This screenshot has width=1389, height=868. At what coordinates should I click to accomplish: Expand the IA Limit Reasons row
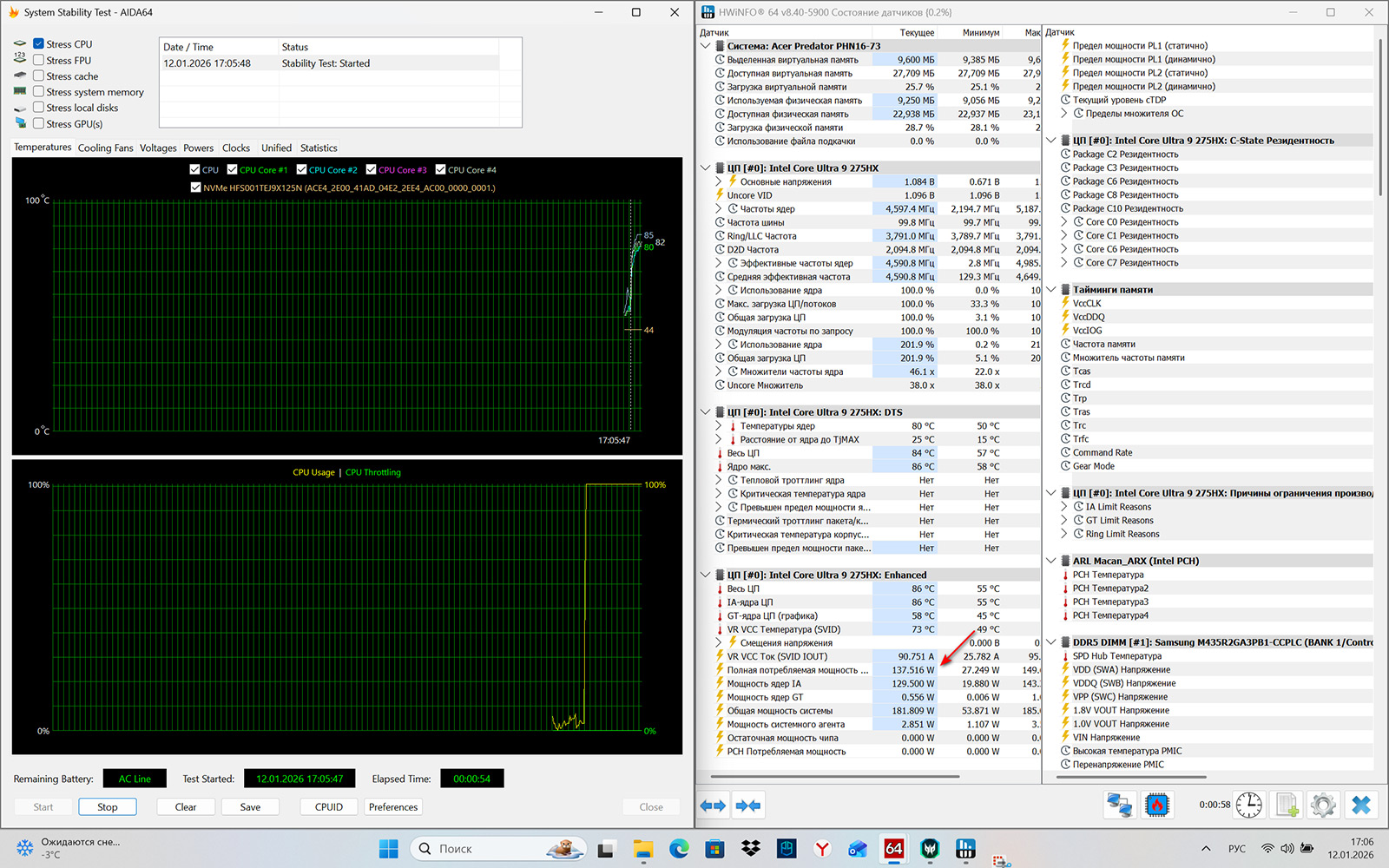click(x=1065, y=507)
